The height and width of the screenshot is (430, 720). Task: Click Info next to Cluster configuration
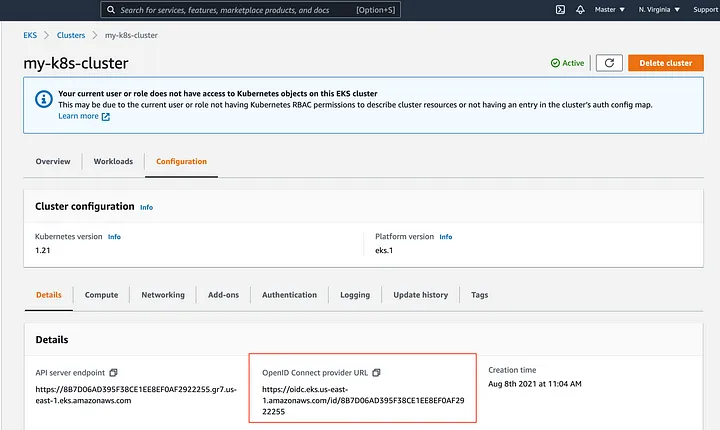point(146,208)
